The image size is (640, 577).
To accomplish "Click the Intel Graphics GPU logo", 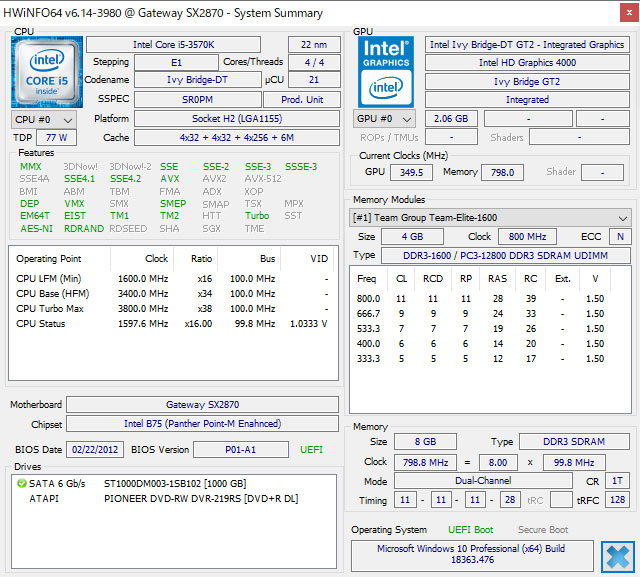I will (x=386, y=72).
